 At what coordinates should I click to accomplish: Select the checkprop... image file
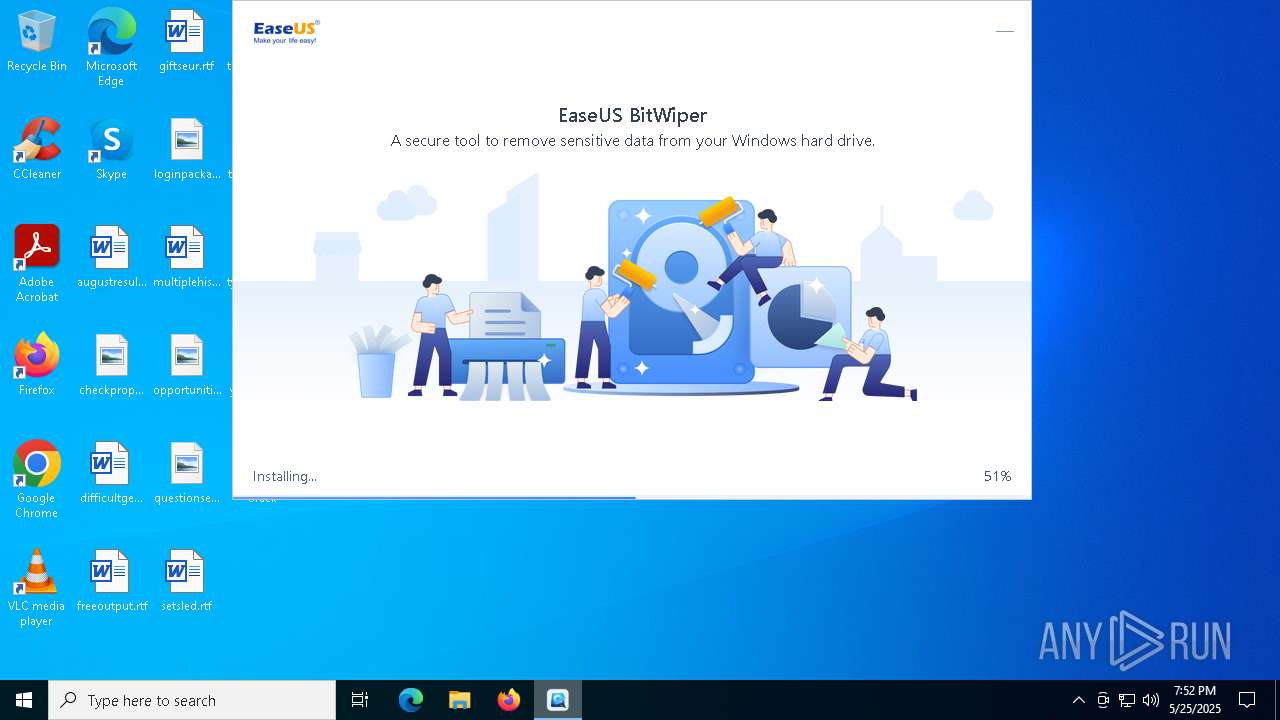point(111,366)
